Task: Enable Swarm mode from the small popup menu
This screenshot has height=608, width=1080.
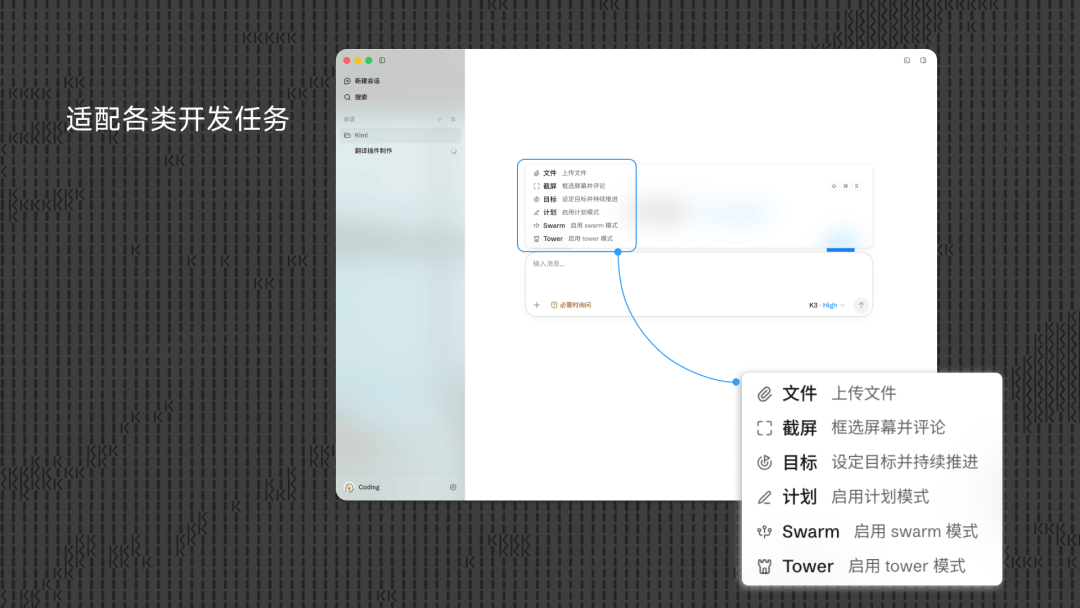Action: pos(575,225)
